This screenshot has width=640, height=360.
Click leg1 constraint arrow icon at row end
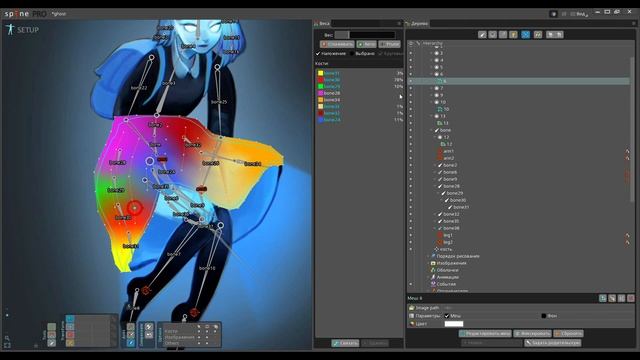click(627, 235)
